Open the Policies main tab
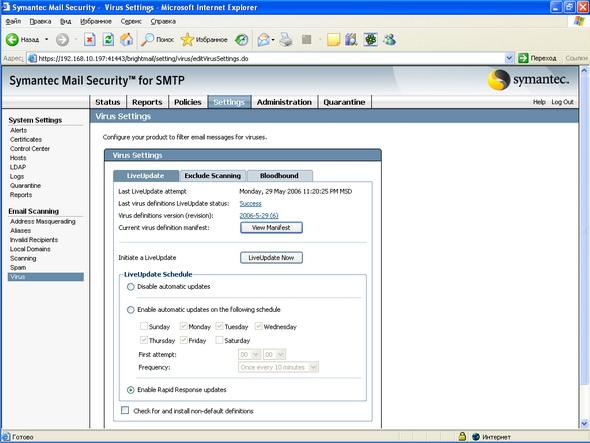The height and width of the screenshot is (443, 590). click(188, 102)
